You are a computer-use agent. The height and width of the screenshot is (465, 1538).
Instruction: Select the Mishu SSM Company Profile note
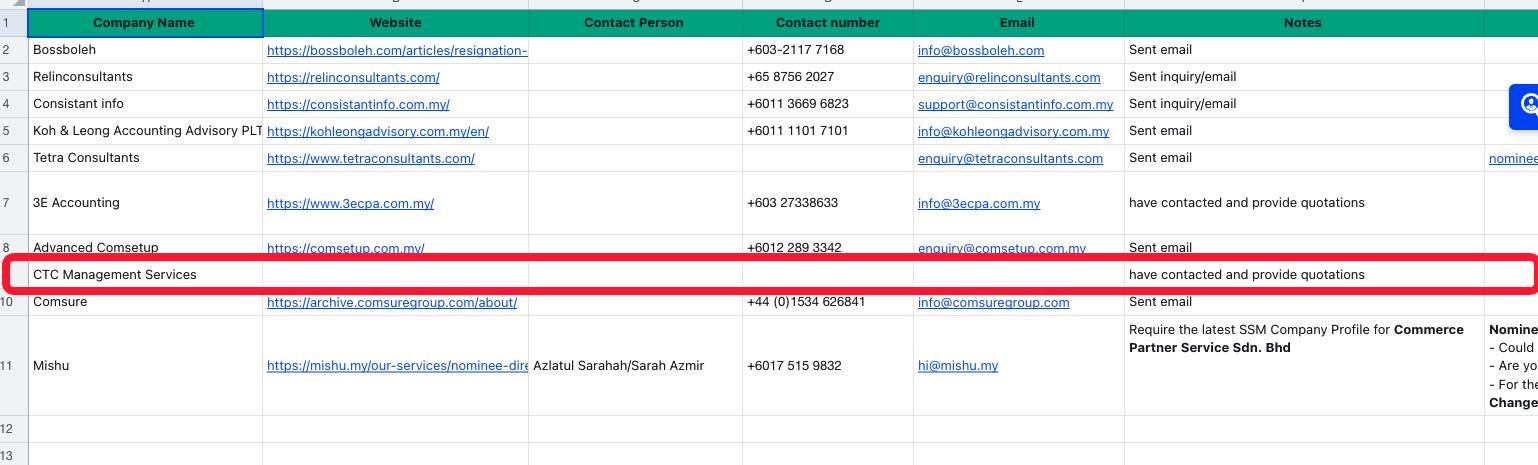pos(1303,366)
